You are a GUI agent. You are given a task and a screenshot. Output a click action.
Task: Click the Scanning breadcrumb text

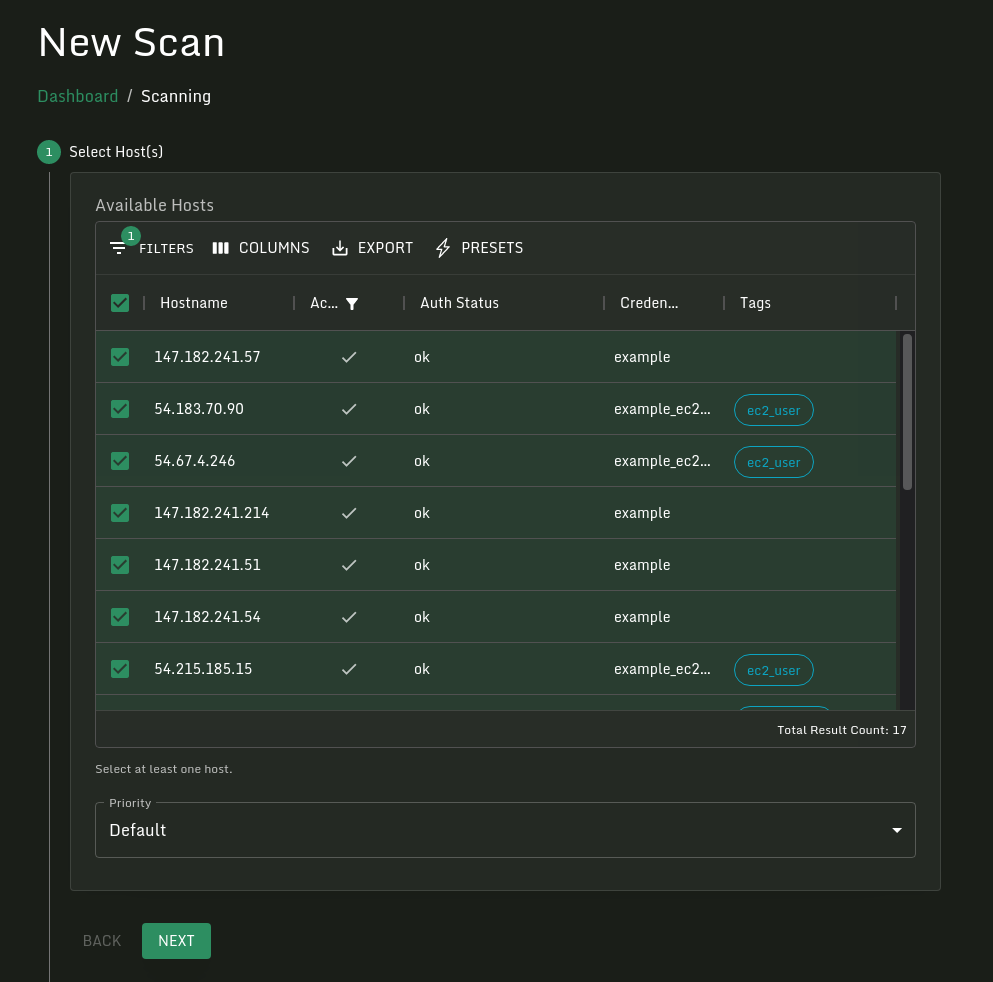(175, 96)
